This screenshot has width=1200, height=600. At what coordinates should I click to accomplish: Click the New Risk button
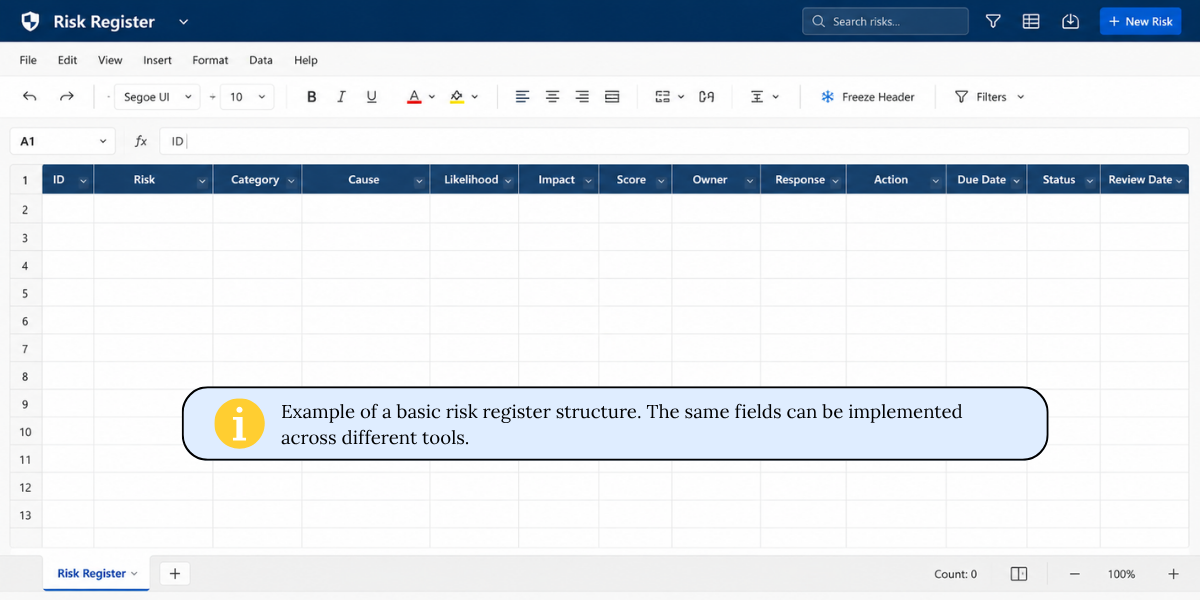(x=1141, y=21)
